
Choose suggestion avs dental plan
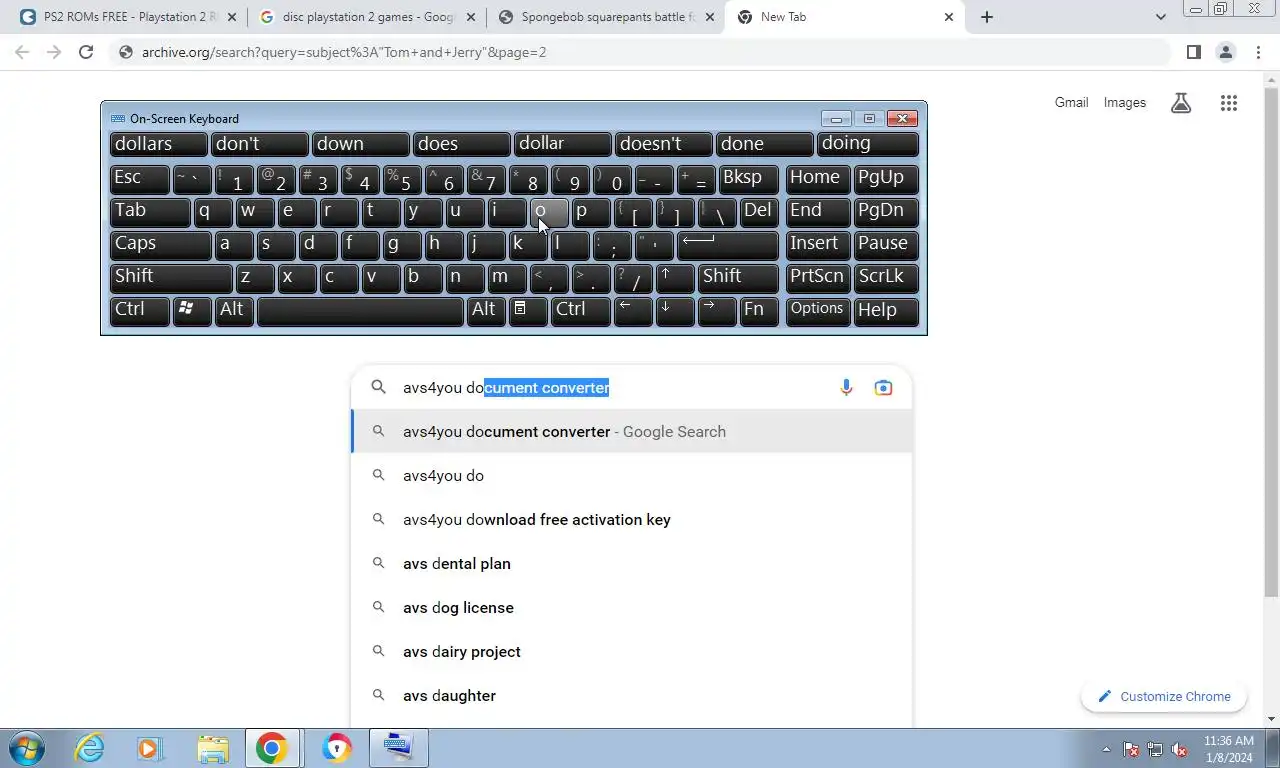click(632, 563)
